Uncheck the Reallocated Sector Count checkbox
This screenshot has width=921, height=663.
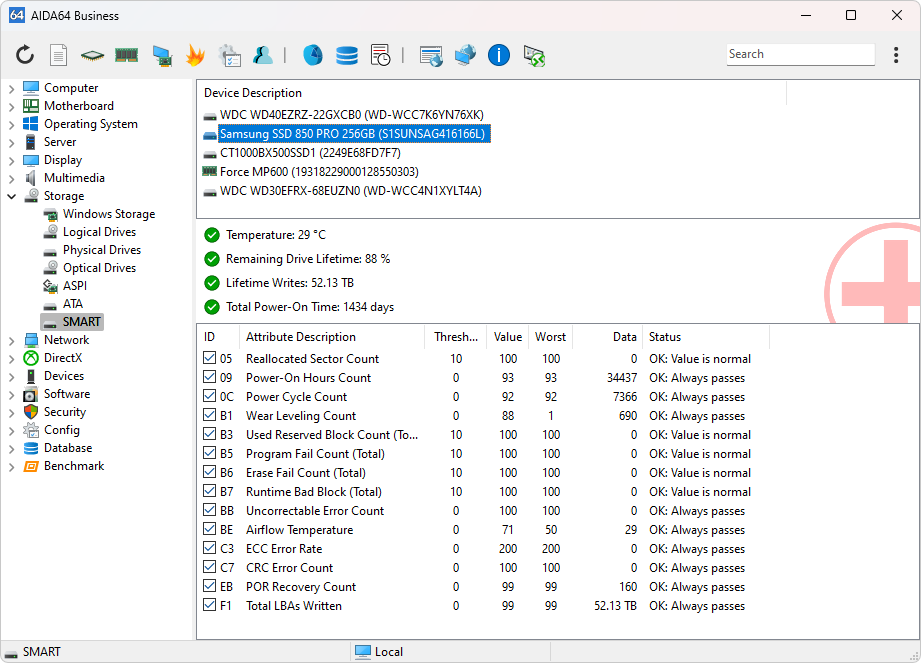pyautogui.click(x=209, y=359)
